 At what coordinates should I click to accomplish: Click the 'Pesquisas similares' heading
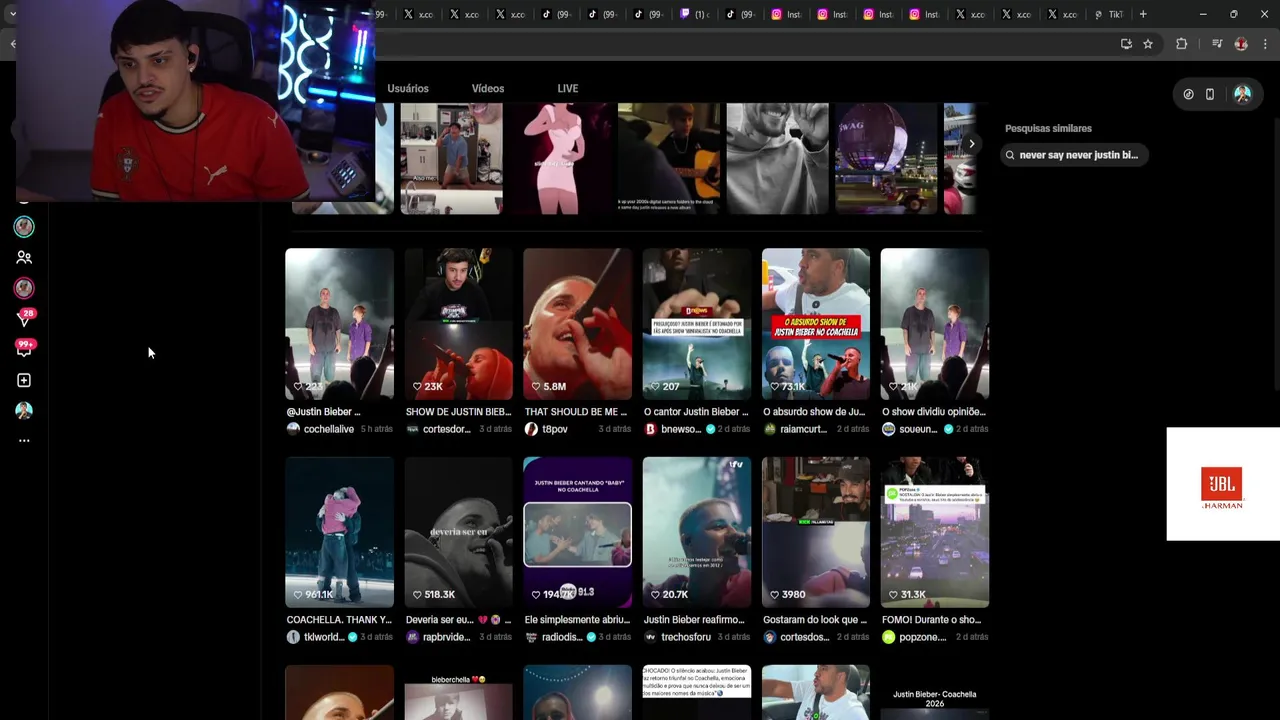click(1048, 128)
